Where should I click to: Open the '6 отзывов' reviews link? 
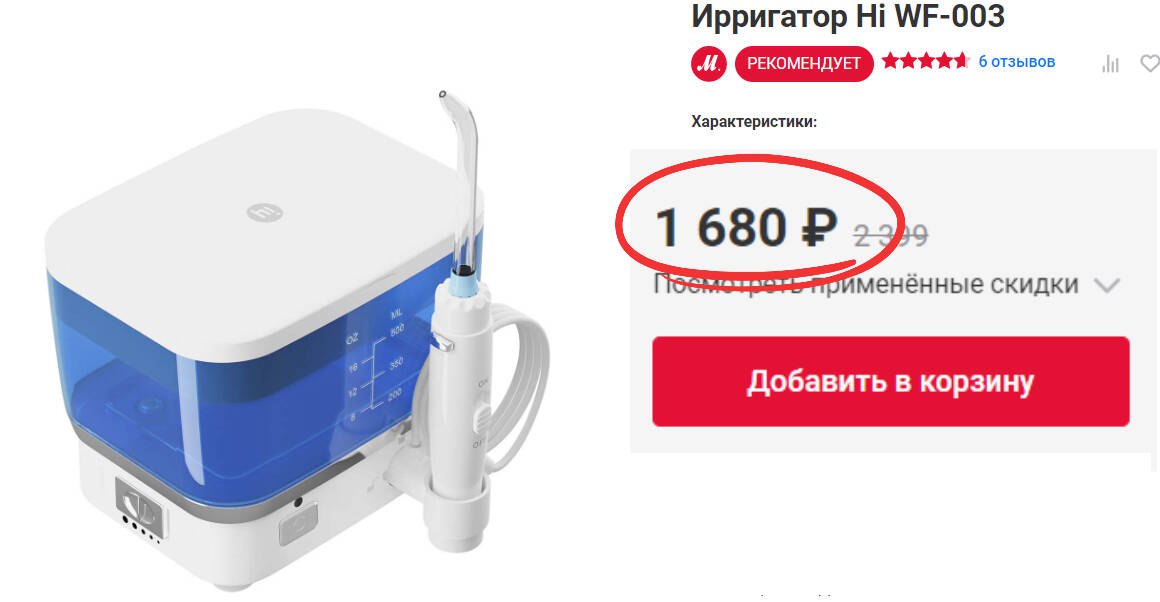[x=1016, y=61]
